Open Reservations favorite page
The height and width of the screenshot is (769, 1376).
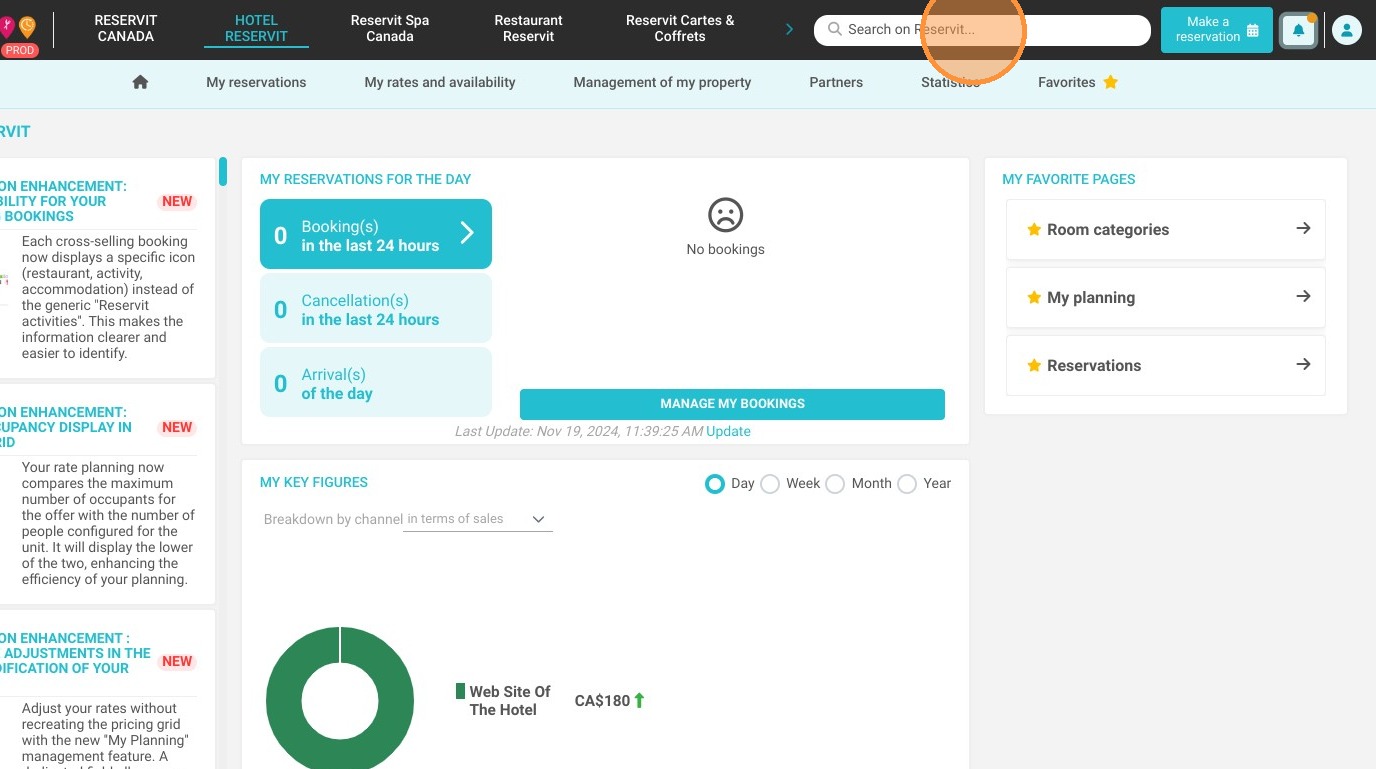tap(1166, 365)
